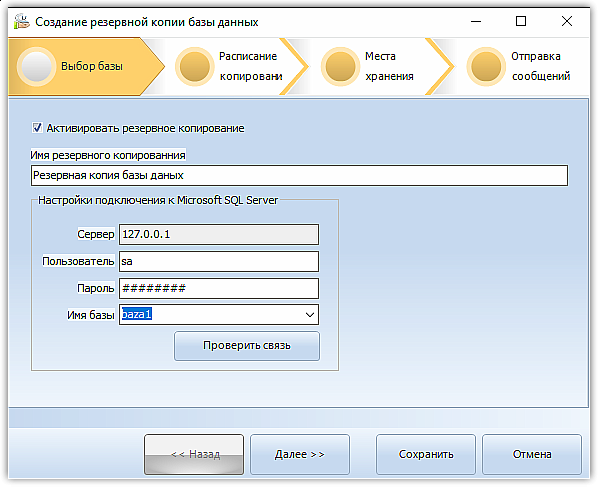Click the Отмена button
The image size is (598, 487).
pos(532,454)
